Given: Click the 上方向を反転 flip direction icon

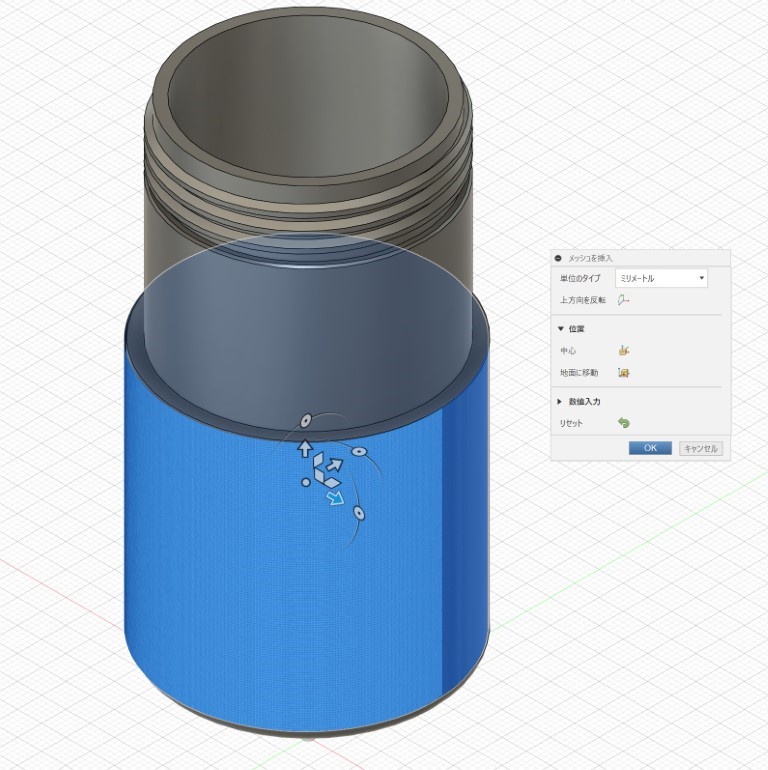Looking at the screenshot, I should pos(623,300).
